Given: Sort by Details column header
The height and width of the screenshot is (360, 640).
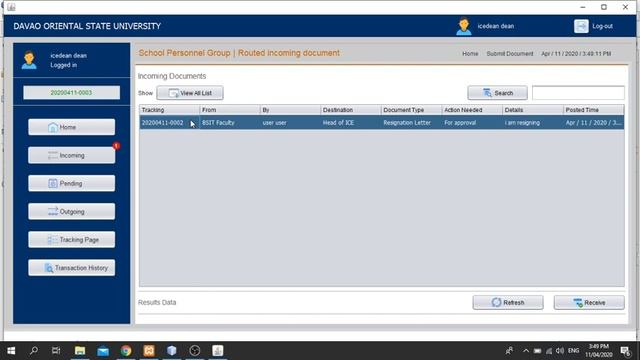Looking at the screenshot, I should pyautogui.click(x=533, y=110).
